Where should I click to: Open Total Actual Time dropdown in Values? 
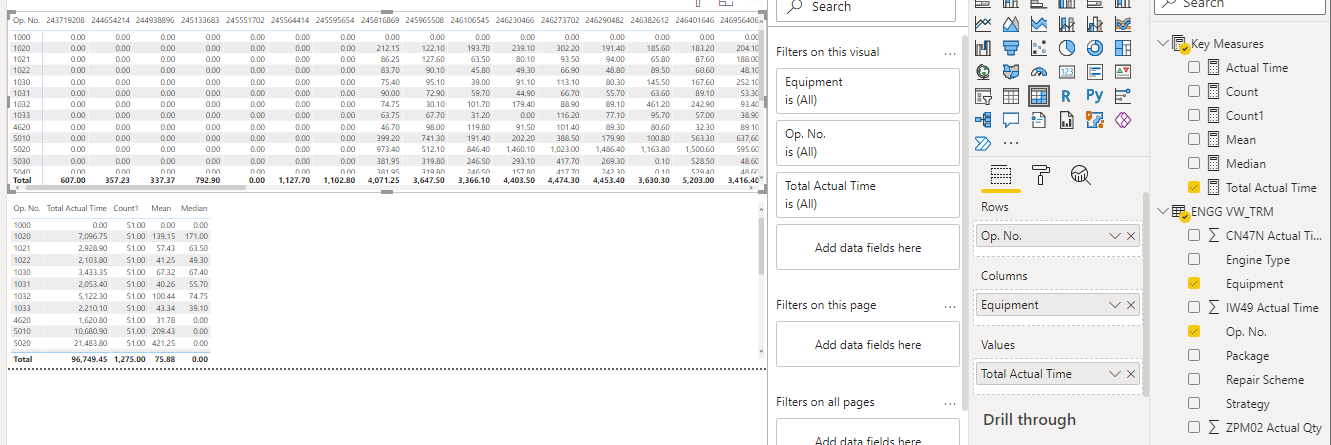point(1115,374)
